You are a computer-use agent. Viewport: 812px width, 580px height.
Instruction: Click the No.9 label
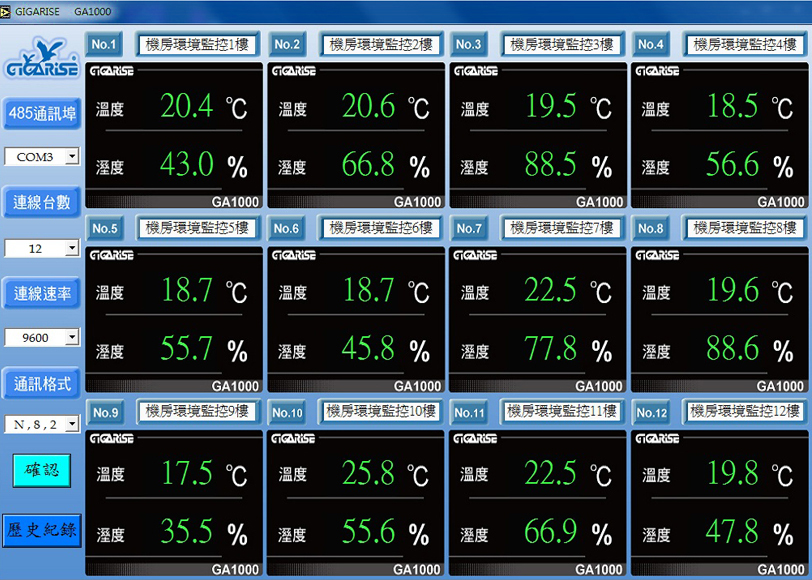[x=105, y=413]
